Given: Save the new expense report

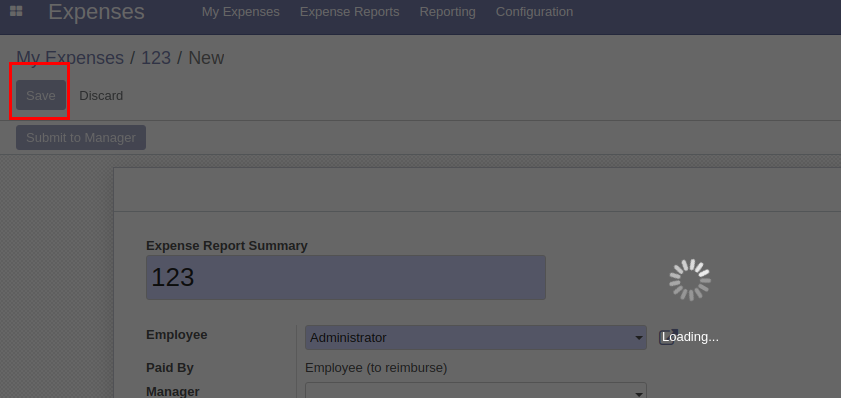Looking at the screenshot, I should pyautogui.click(x=41, y=95).
